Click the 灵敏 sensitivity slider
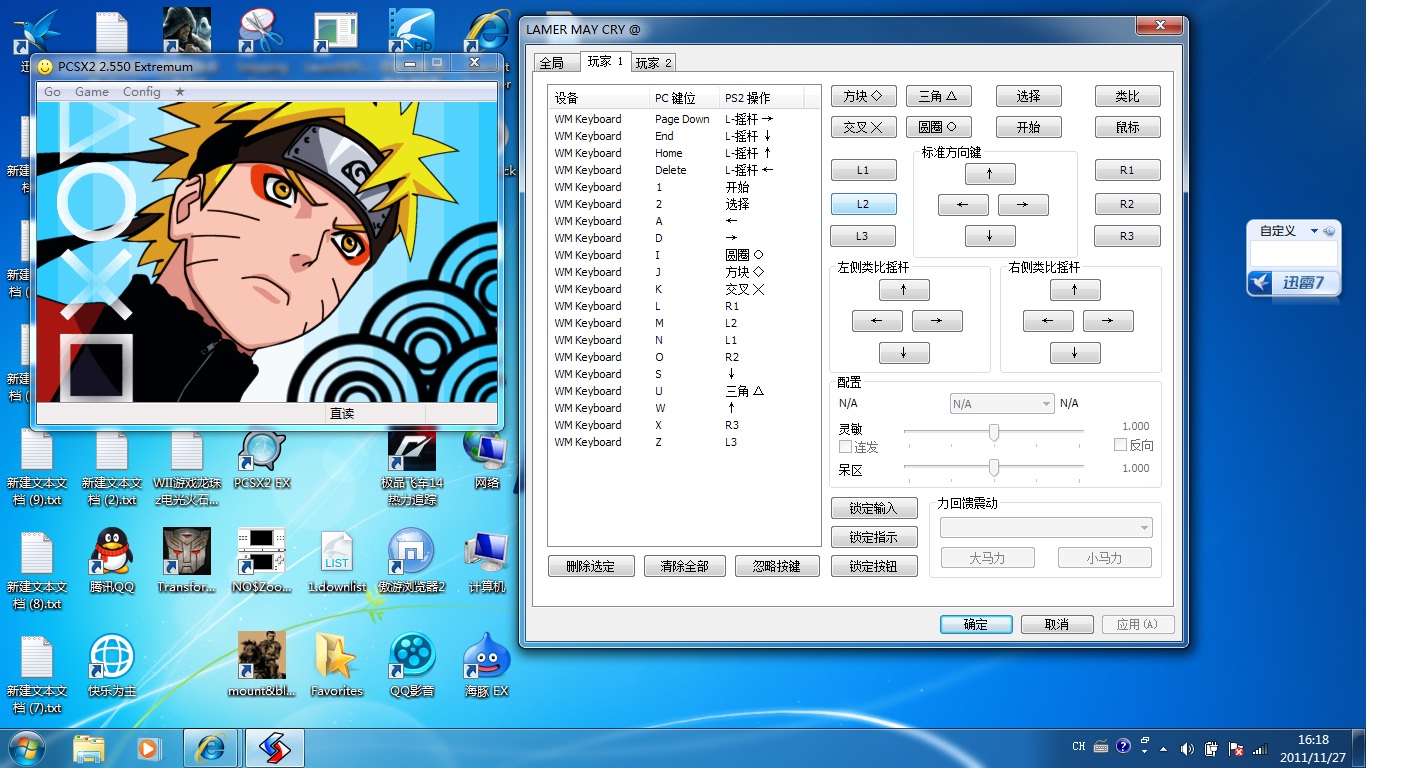 click(994, 432)
